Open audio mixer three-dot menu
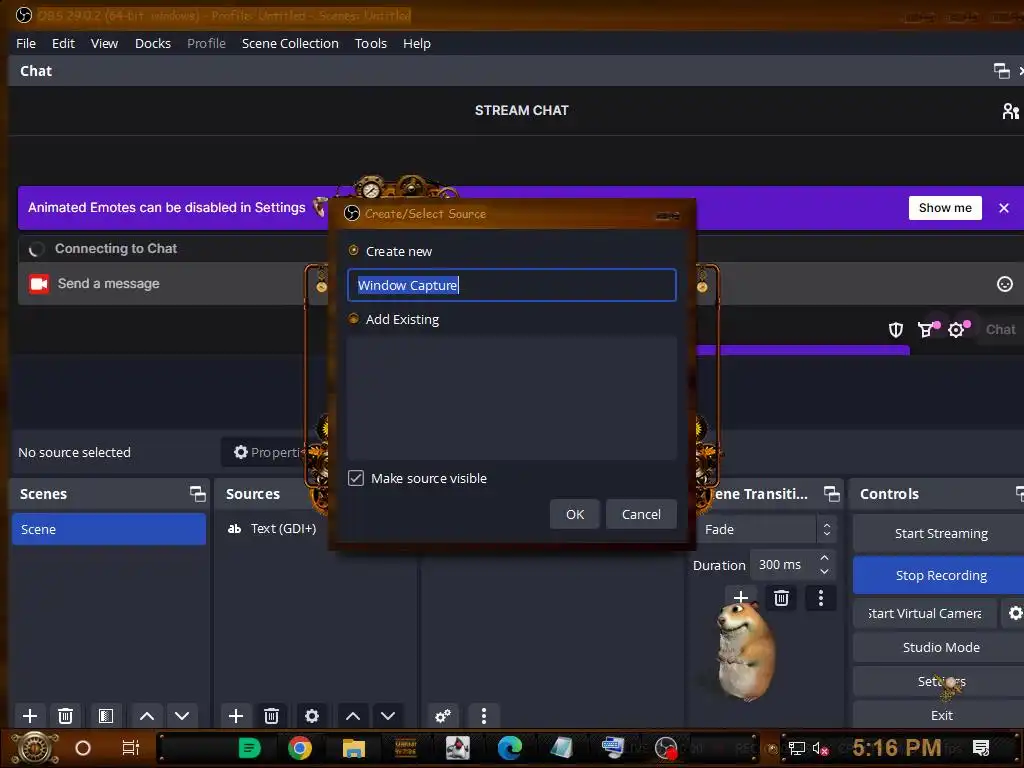 point(484,716)
